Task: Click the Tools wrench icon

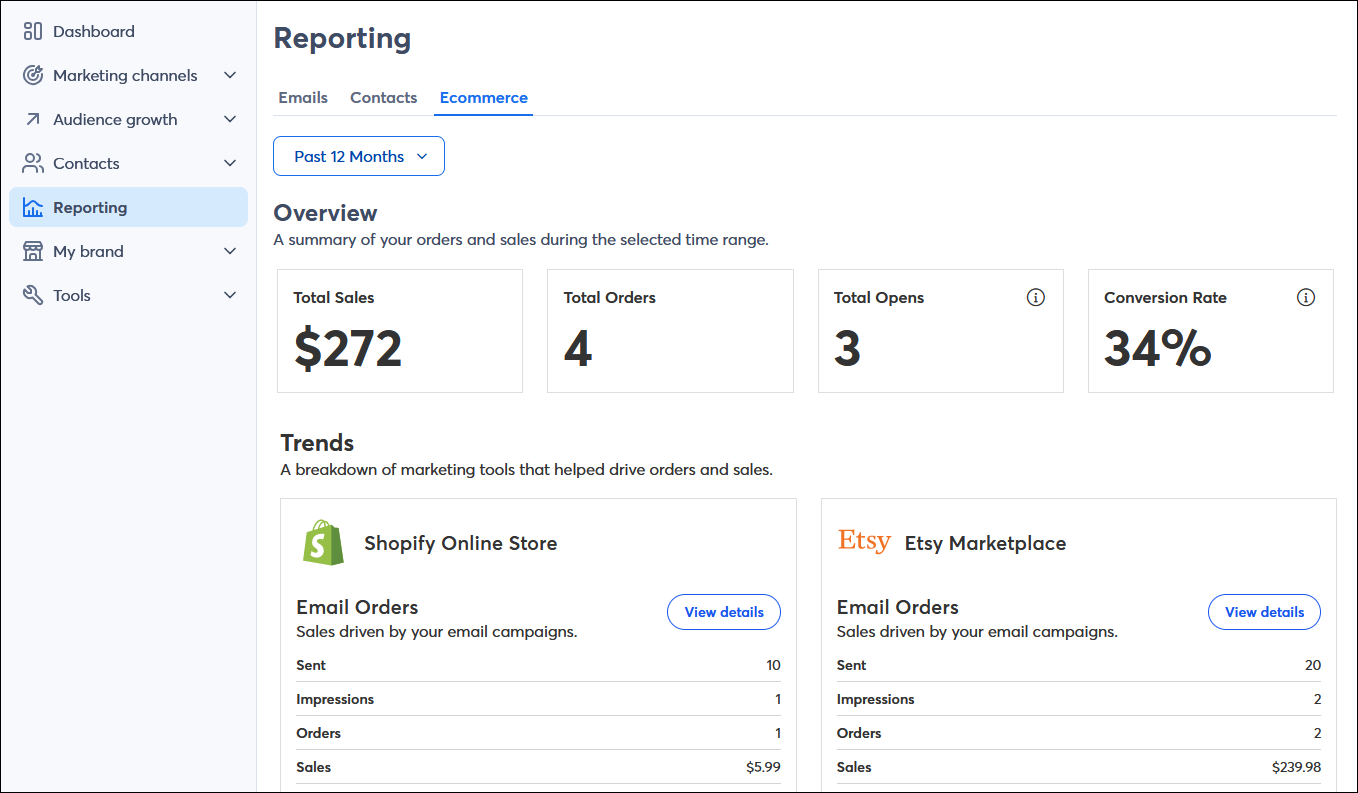Action: pyautogui.click(x=33, y=295)
